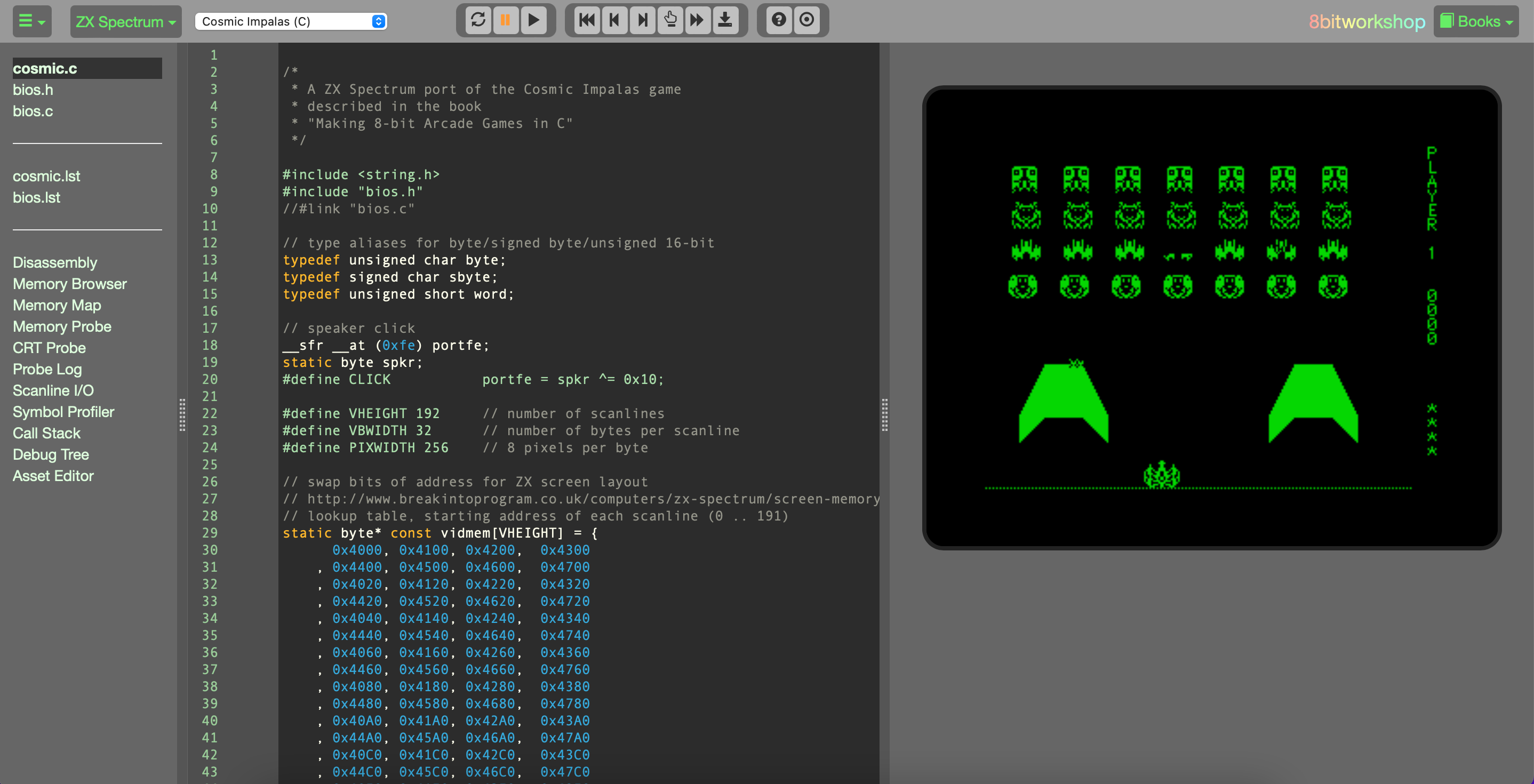
Task: Expand the ZX Spectrum platform dropdown
Action: click(126, 21)
